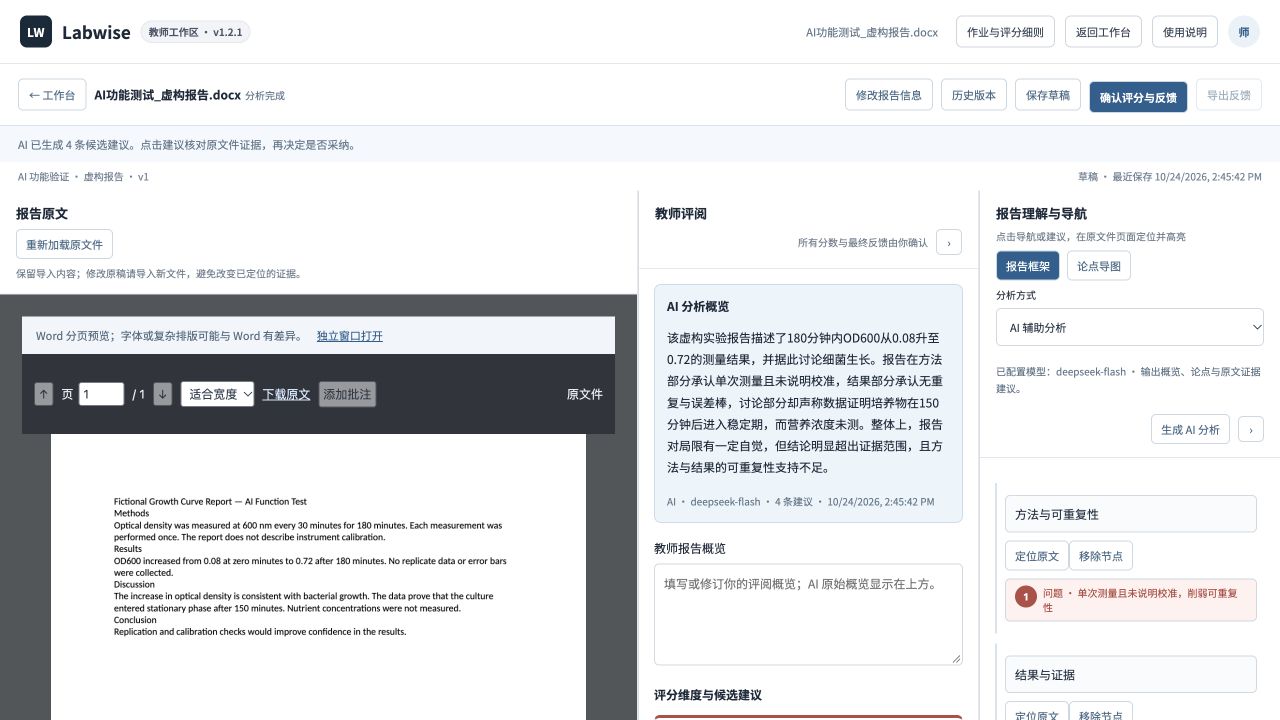Open the 独立窗口打开 link

pyautogui.click(x=350, y=336)
